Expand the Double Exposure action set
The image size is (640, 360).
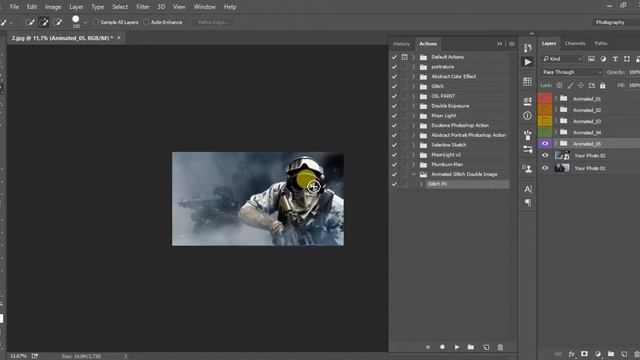tap(413, 106)
